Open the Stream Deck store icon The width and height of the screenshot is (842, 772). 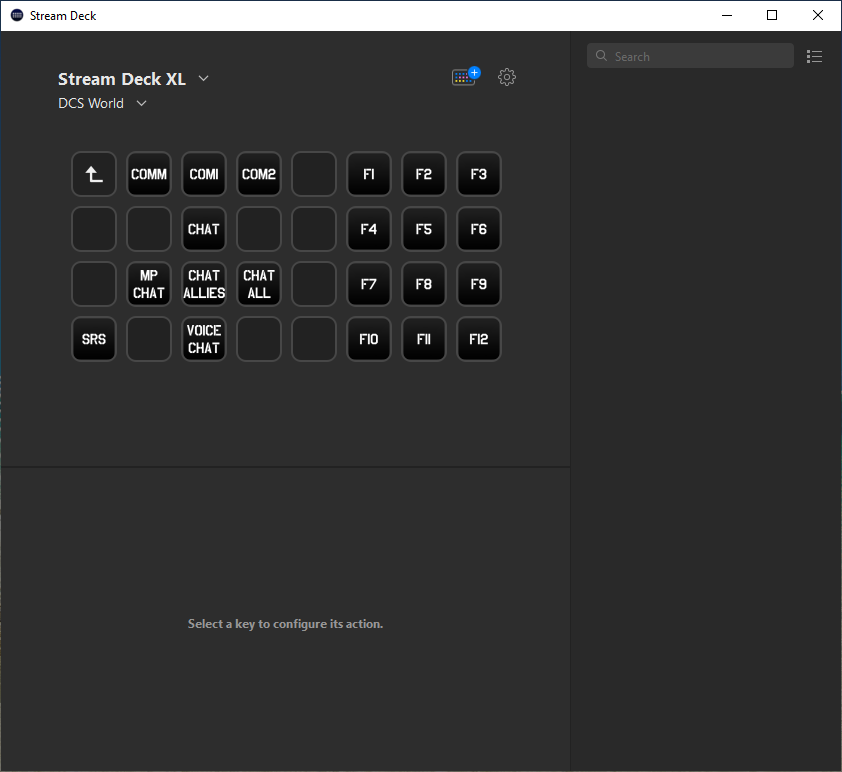click(465, 77)
